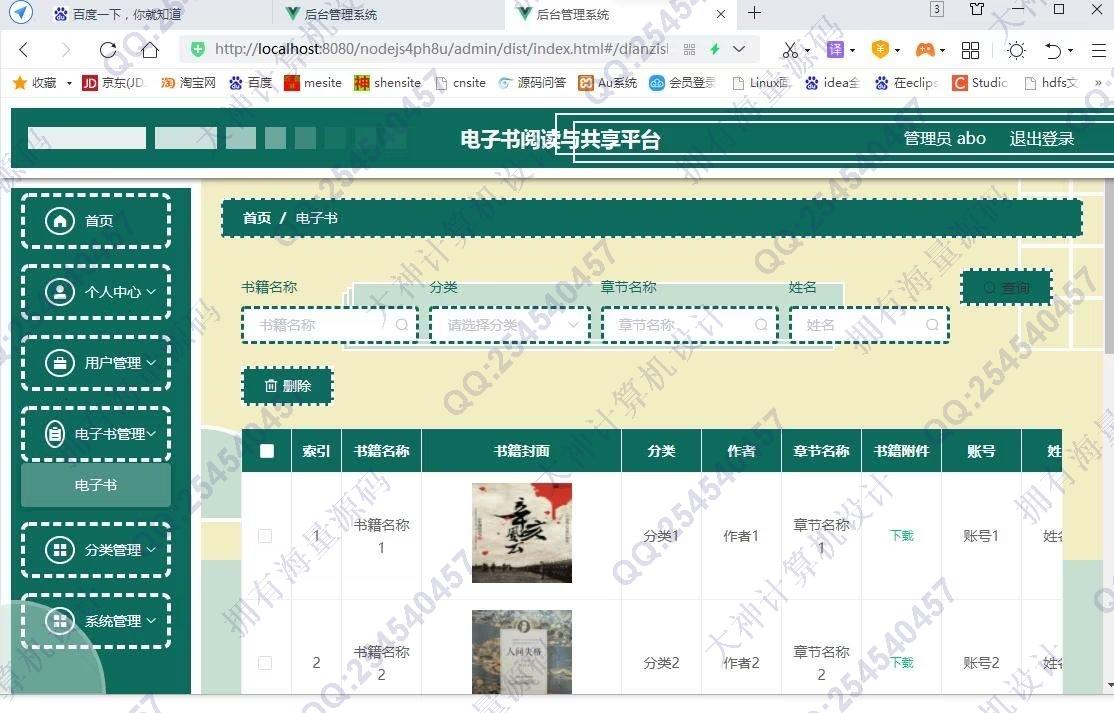The height and width of the screenshot is (713, 1114).
Task: Check the row 1 checkbox
Action: (265, 535)
